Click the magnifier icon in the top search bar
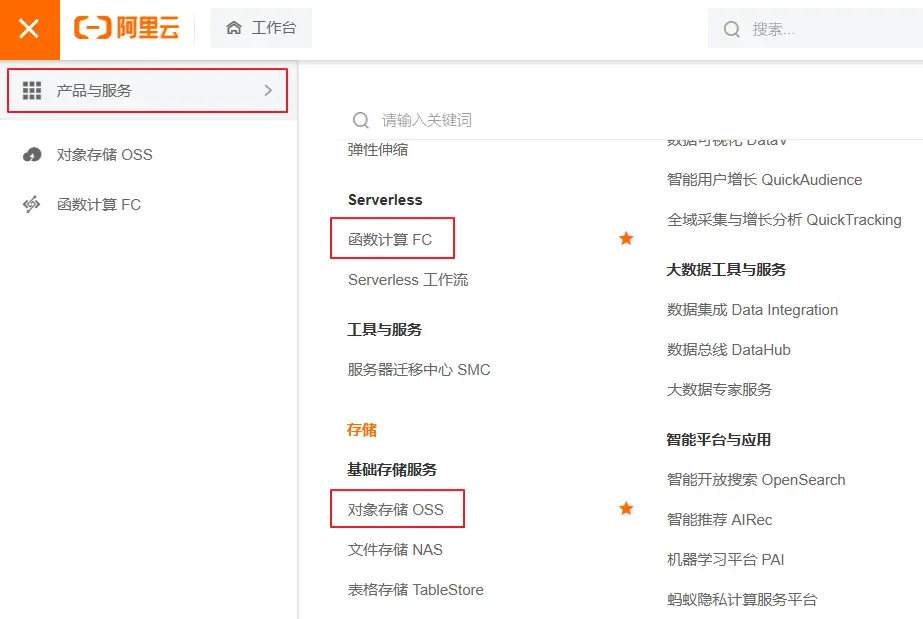923x619 pixels. pyautogui.click(x=732, y=29)
